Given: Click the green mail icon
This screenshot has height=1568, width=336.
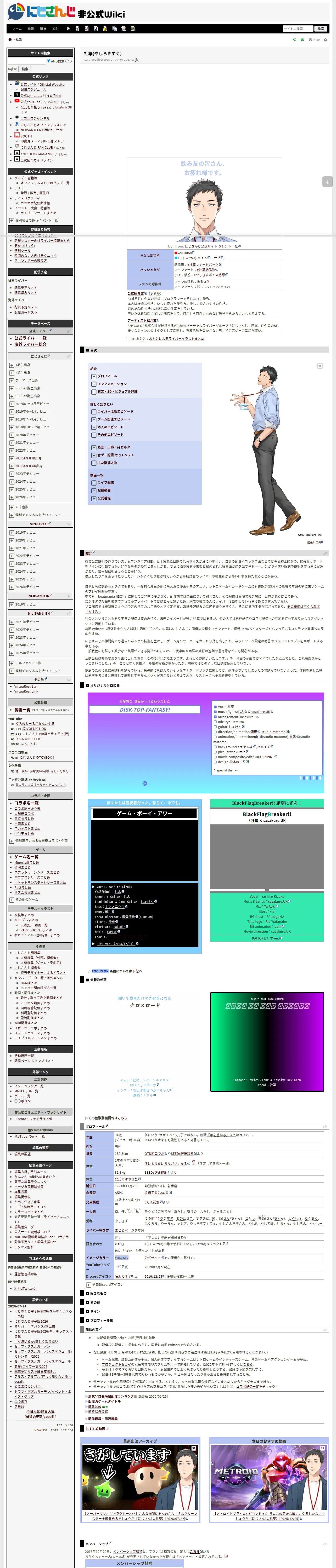Looking at the screenshot, I should [x=303, y=39].
